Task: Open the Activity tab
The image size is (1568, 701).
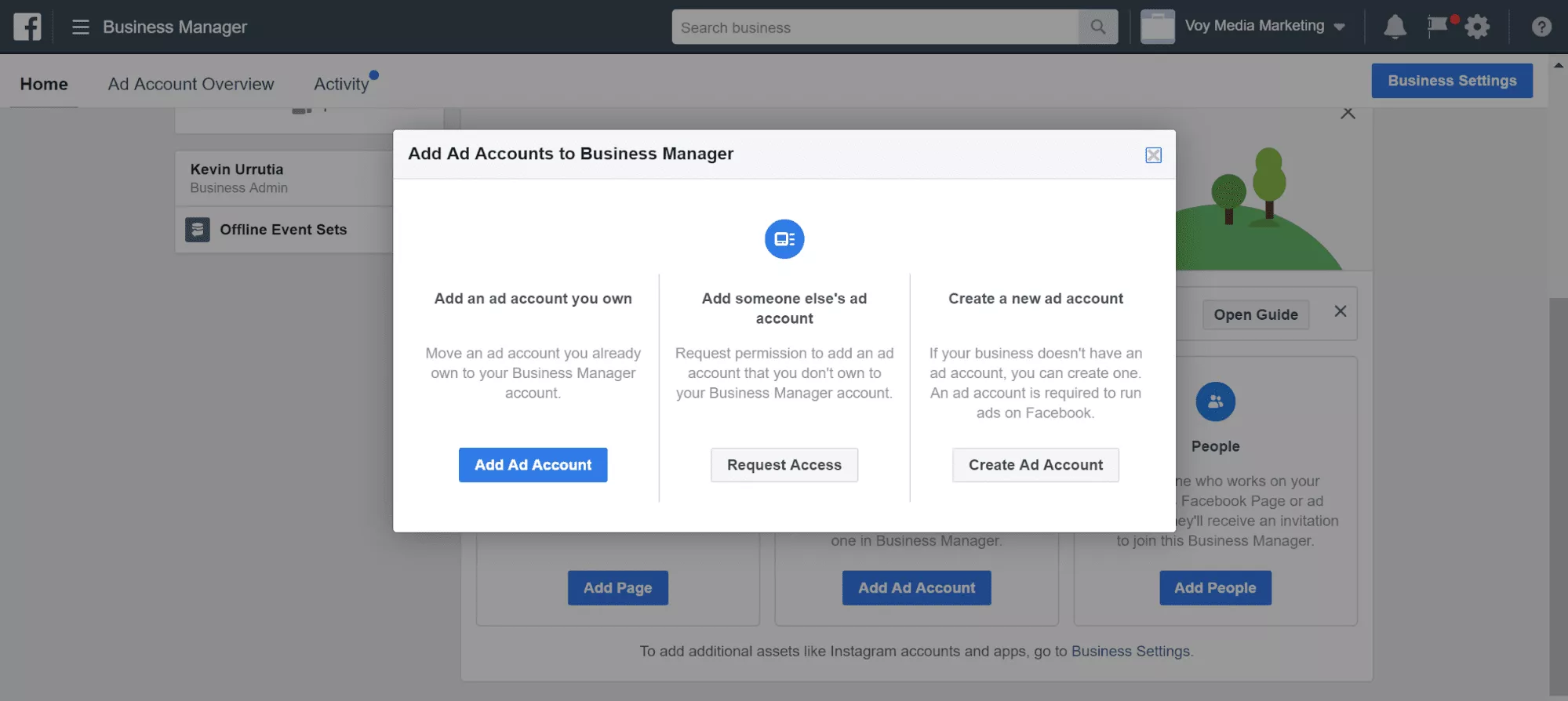Action: (x=341, y=84)
